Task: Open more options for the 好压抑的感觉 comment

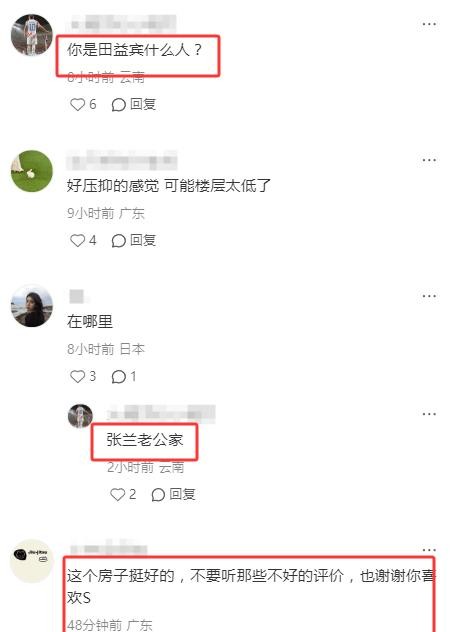Action: (x=429, y=160)
